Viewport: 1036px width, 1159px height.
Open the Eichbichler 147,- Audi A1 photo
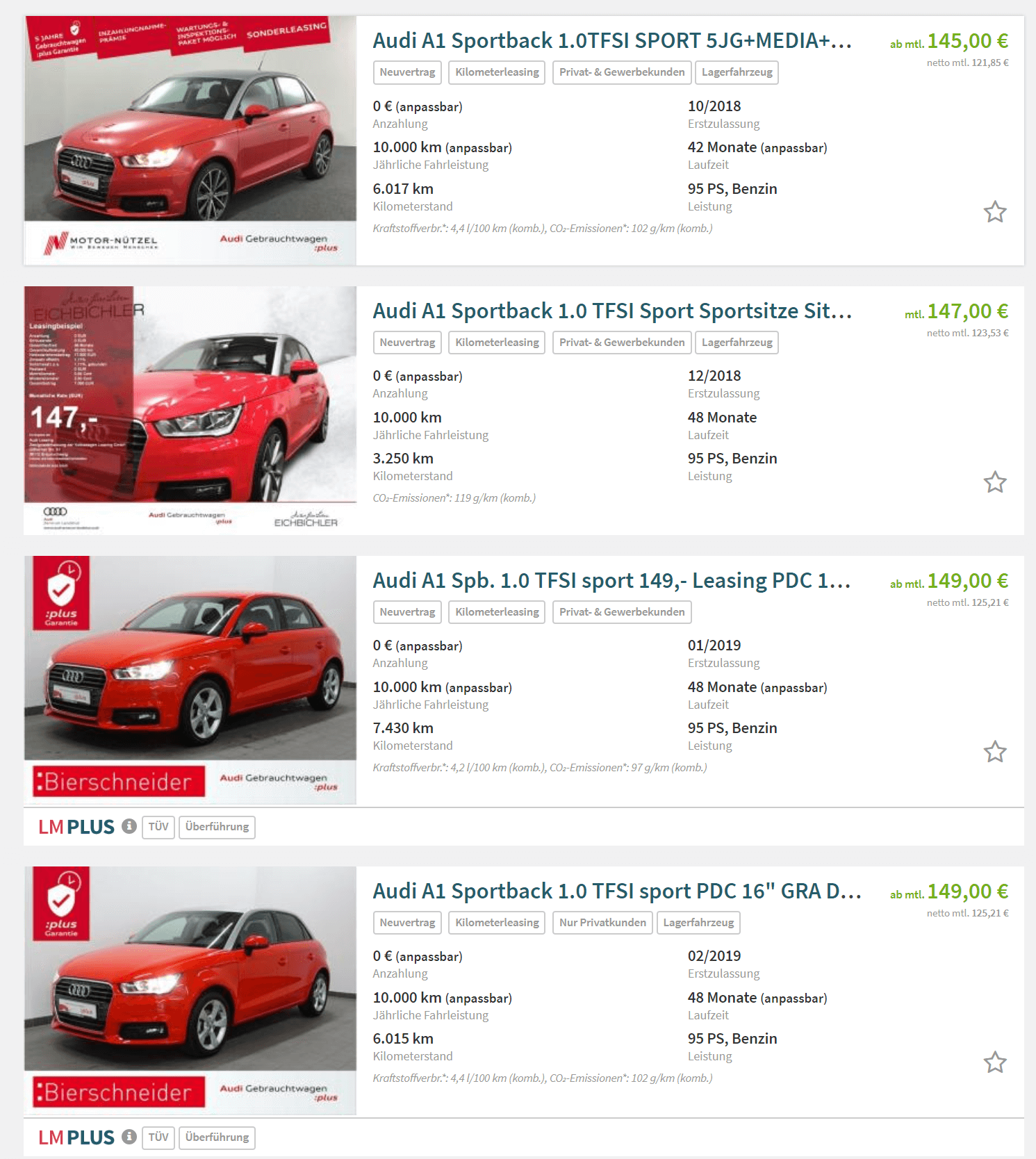click(190, 410)
